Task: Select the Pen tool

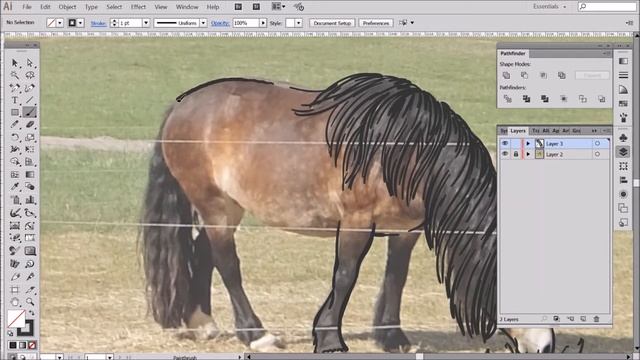Action: (15, 88)
